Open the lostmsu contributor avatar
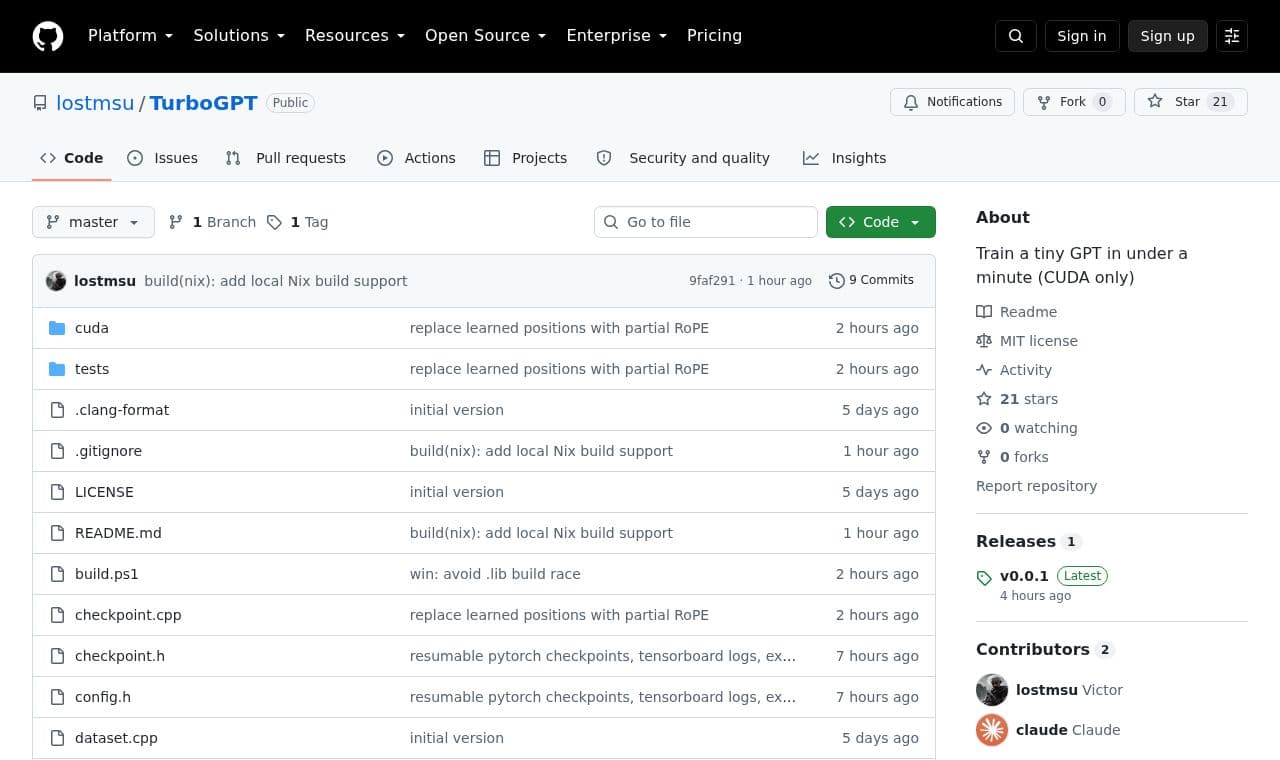Viewport: 1280px width, 760px height. pos(992,690)
